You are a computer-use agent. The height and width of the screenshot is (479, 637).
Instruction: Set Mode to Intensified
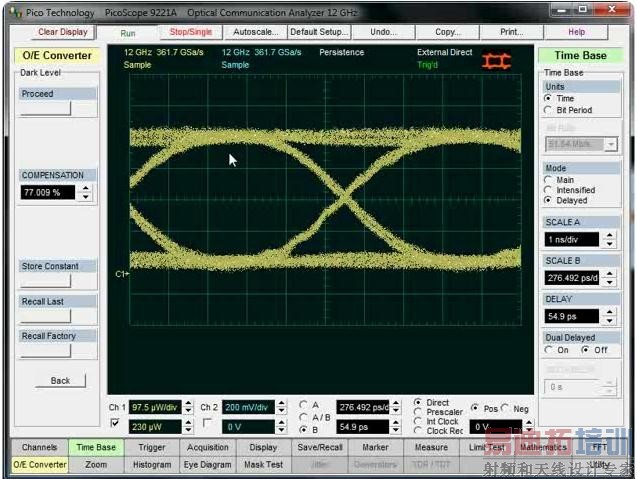pos(548,190)
